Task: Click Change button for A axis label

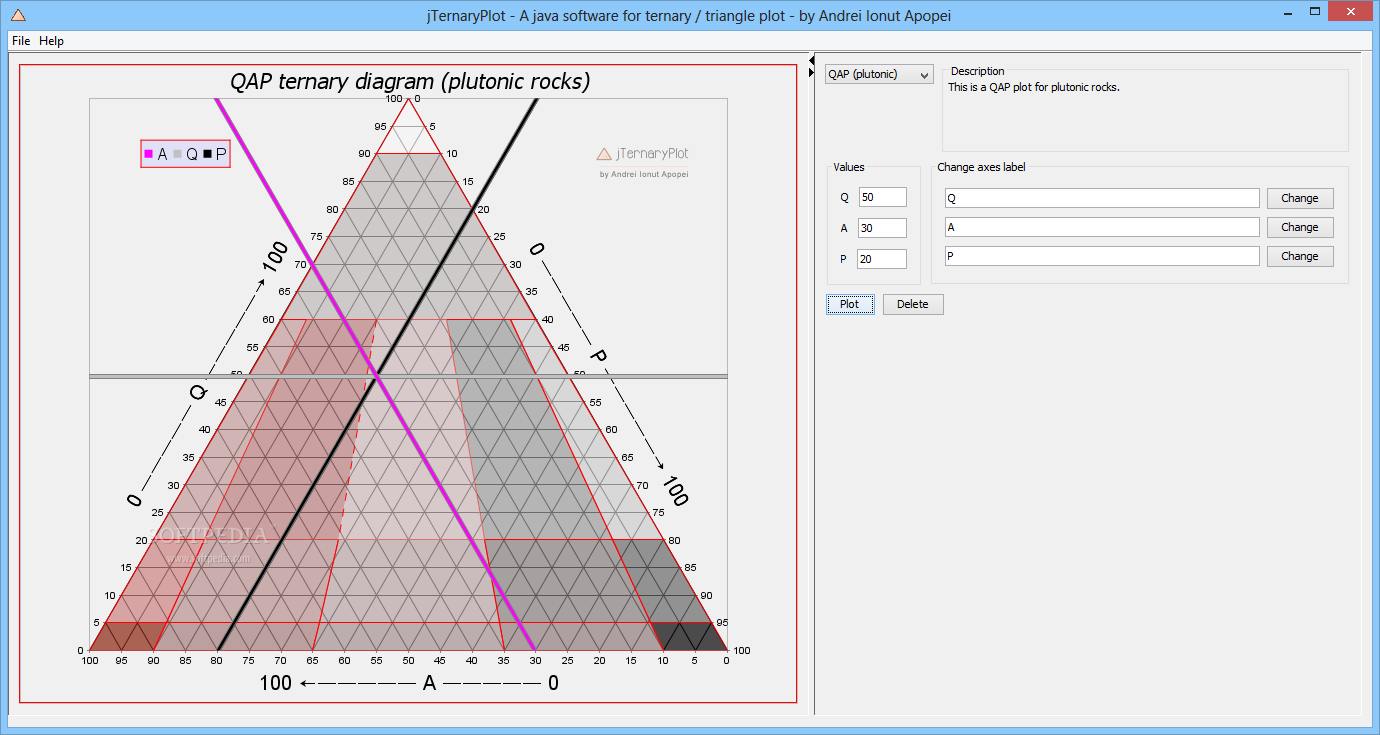Action: [1300, 227]
